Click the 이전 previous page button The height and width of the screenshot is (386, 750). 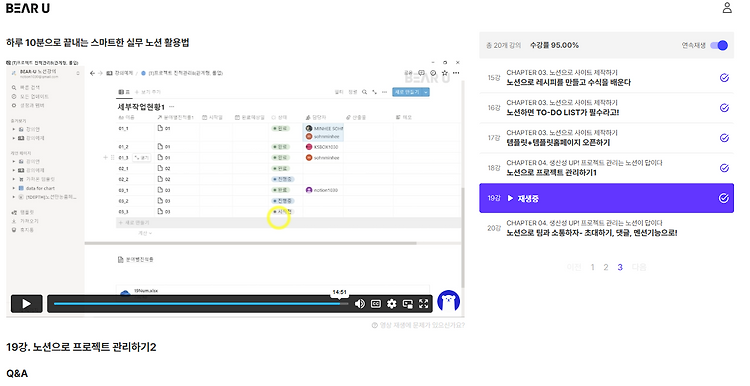click(x=574, y=267)
